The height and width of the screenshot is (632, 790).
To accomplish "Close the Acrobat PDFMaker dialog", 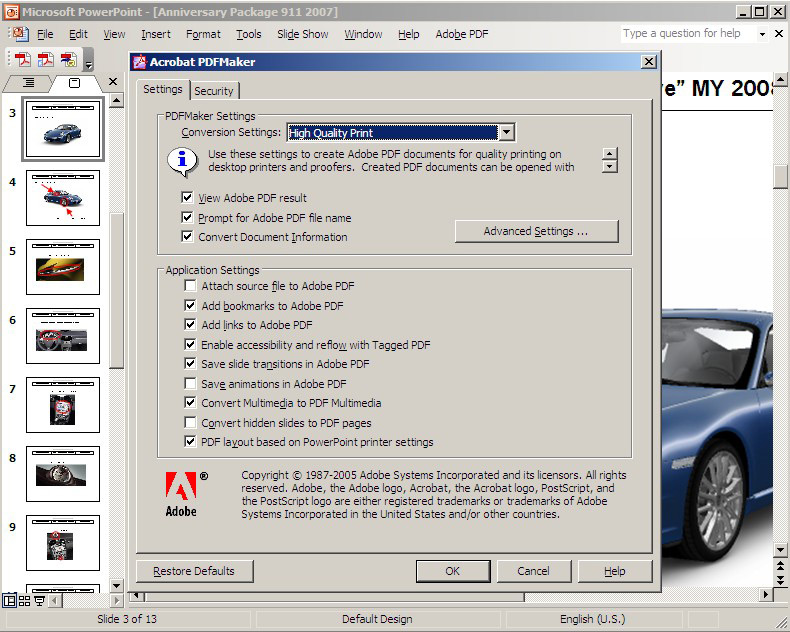I will coord(649,62).
